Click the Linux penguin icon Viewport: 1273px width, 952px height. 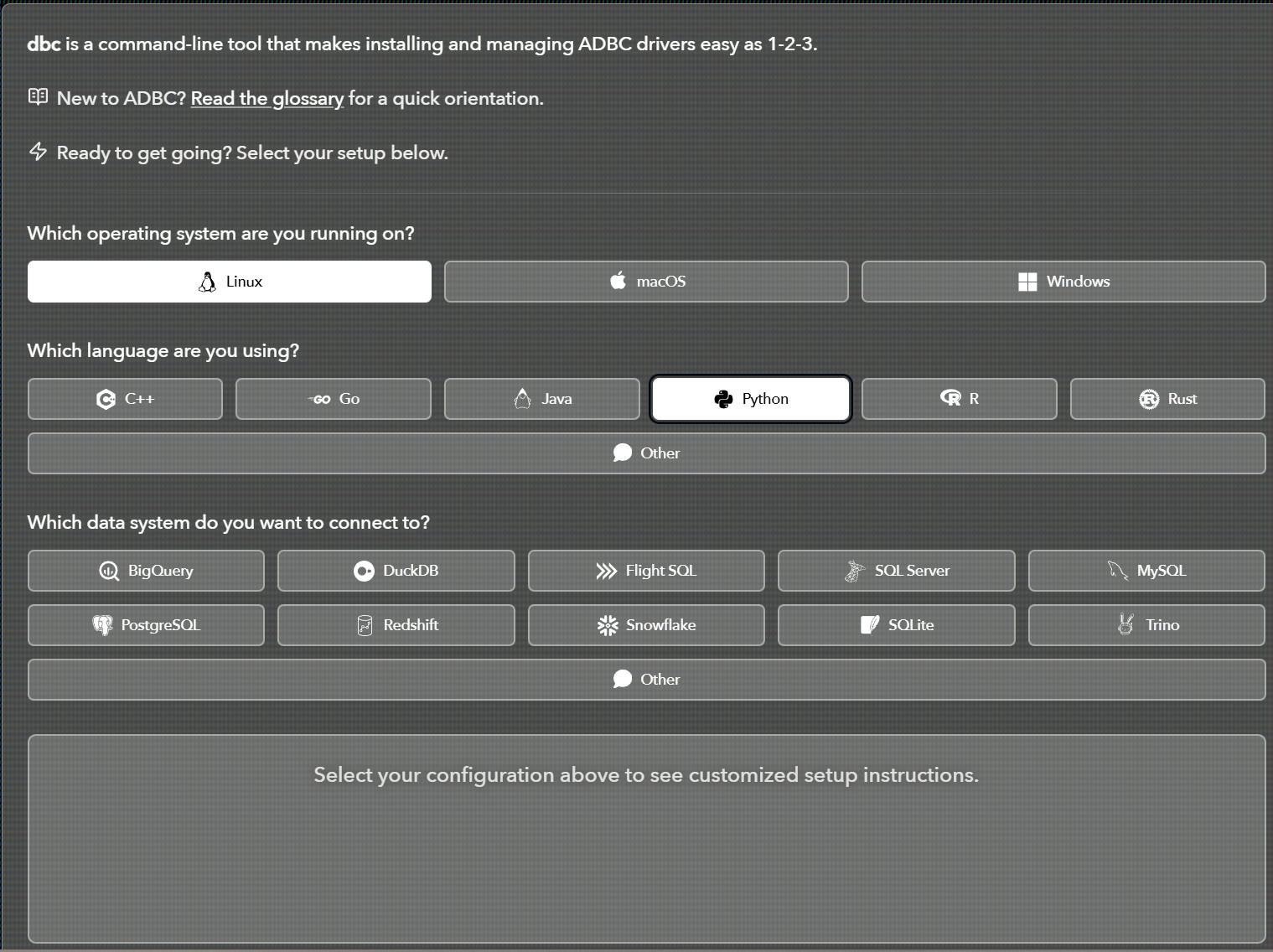pyautogui.click(x=207, y=282)
